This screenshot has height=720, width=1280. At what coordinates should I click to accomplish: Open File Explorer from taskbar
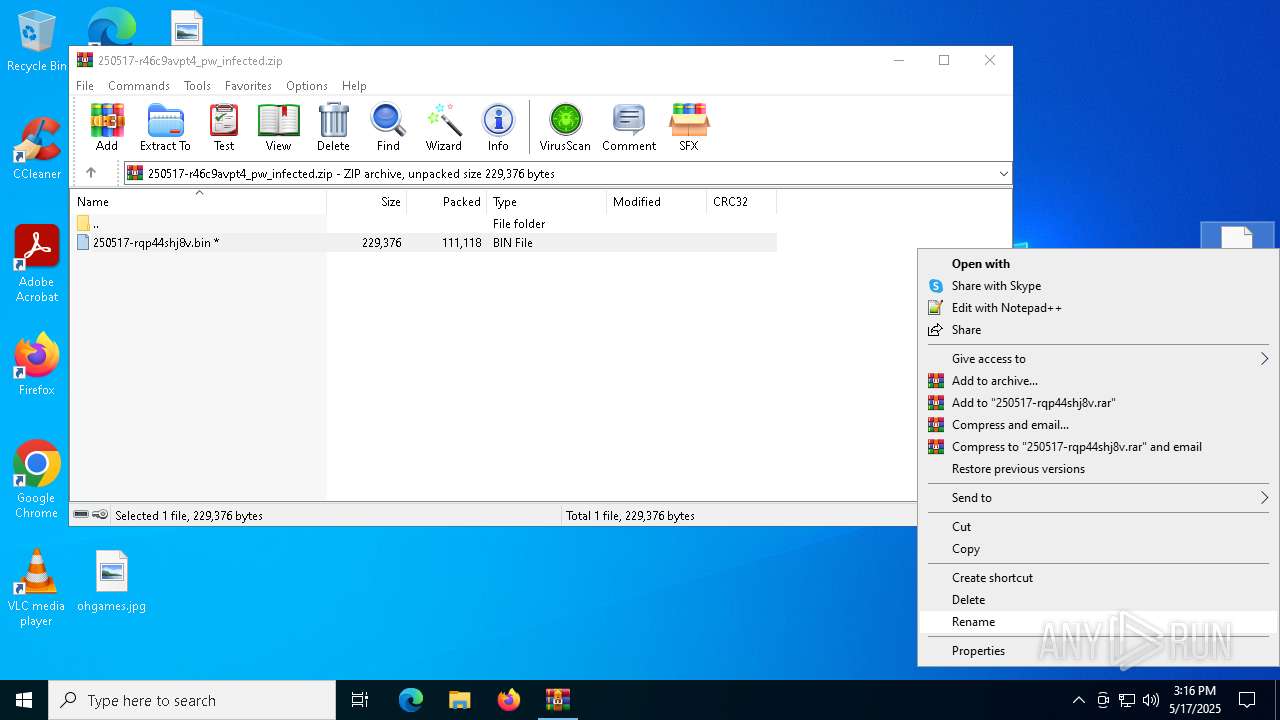[460, 700]
